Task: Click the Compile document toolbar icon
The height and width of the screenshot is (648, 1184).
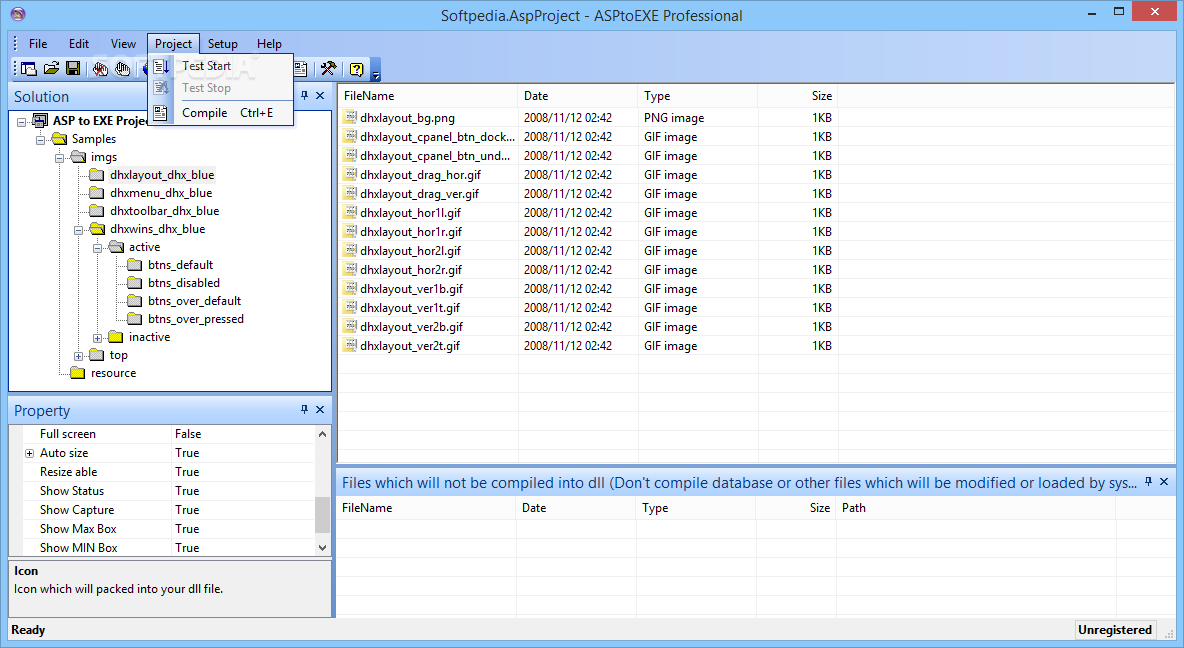Action: coord(301,69)
